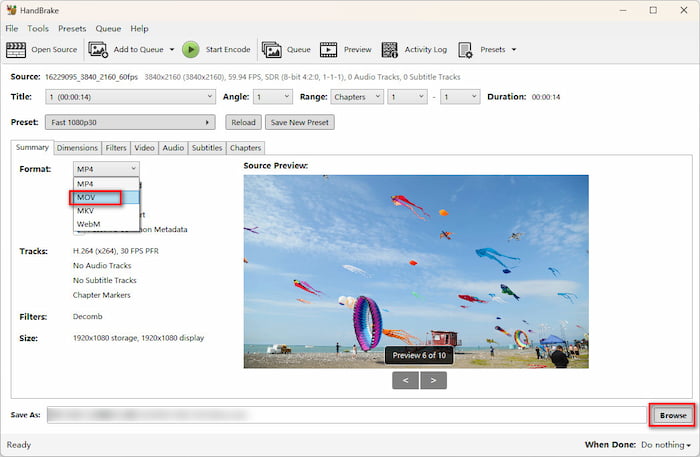Click the 'Ready' status text
700x457 pixels.
tap(19, 445)
